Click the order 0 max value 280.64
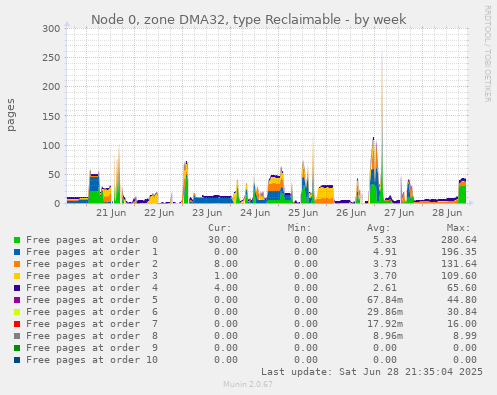The image size is (497, 395). tap(459, 240)
